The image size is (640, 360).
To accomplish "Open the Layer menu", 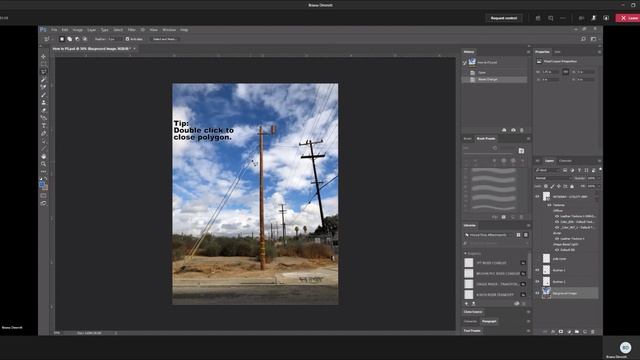I will [x=91, y=30].
